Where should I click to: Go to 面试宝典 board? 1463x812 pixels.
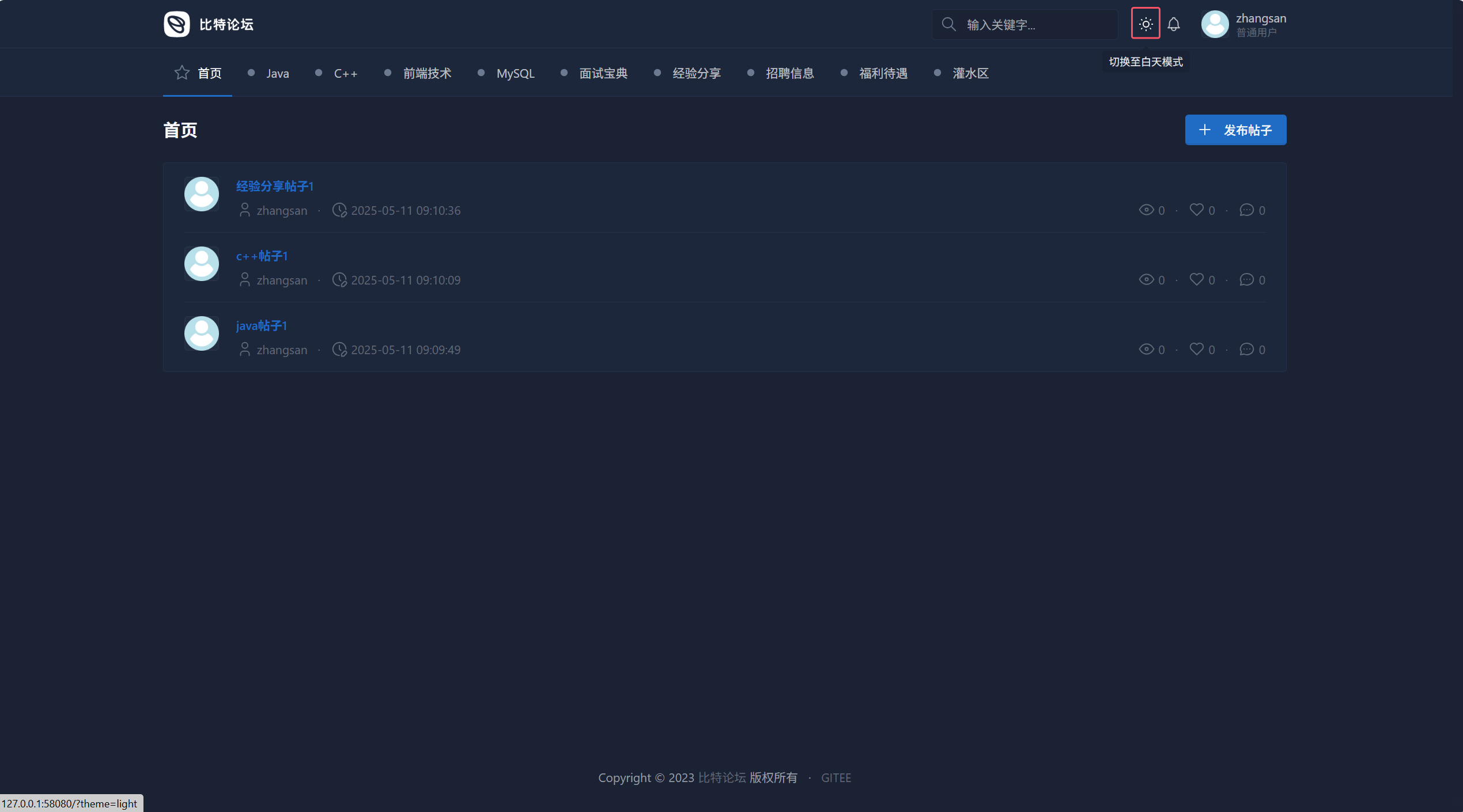pos(603,74)
